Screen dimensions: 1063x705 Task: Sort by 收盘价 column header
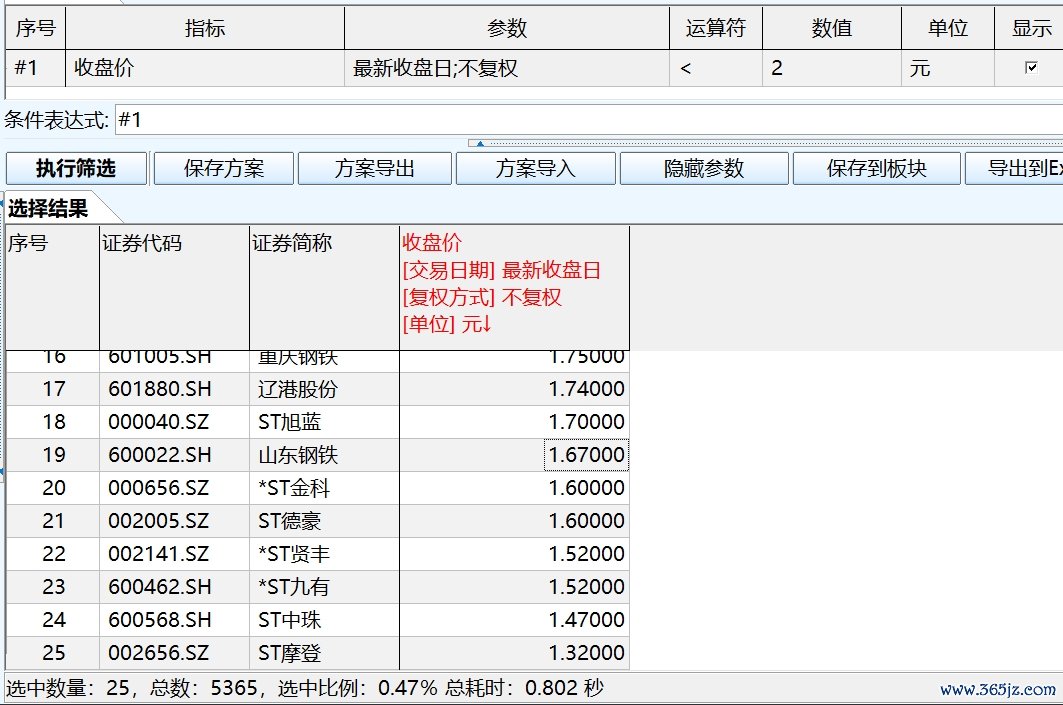pyautogui.click(x=514, y=285)
